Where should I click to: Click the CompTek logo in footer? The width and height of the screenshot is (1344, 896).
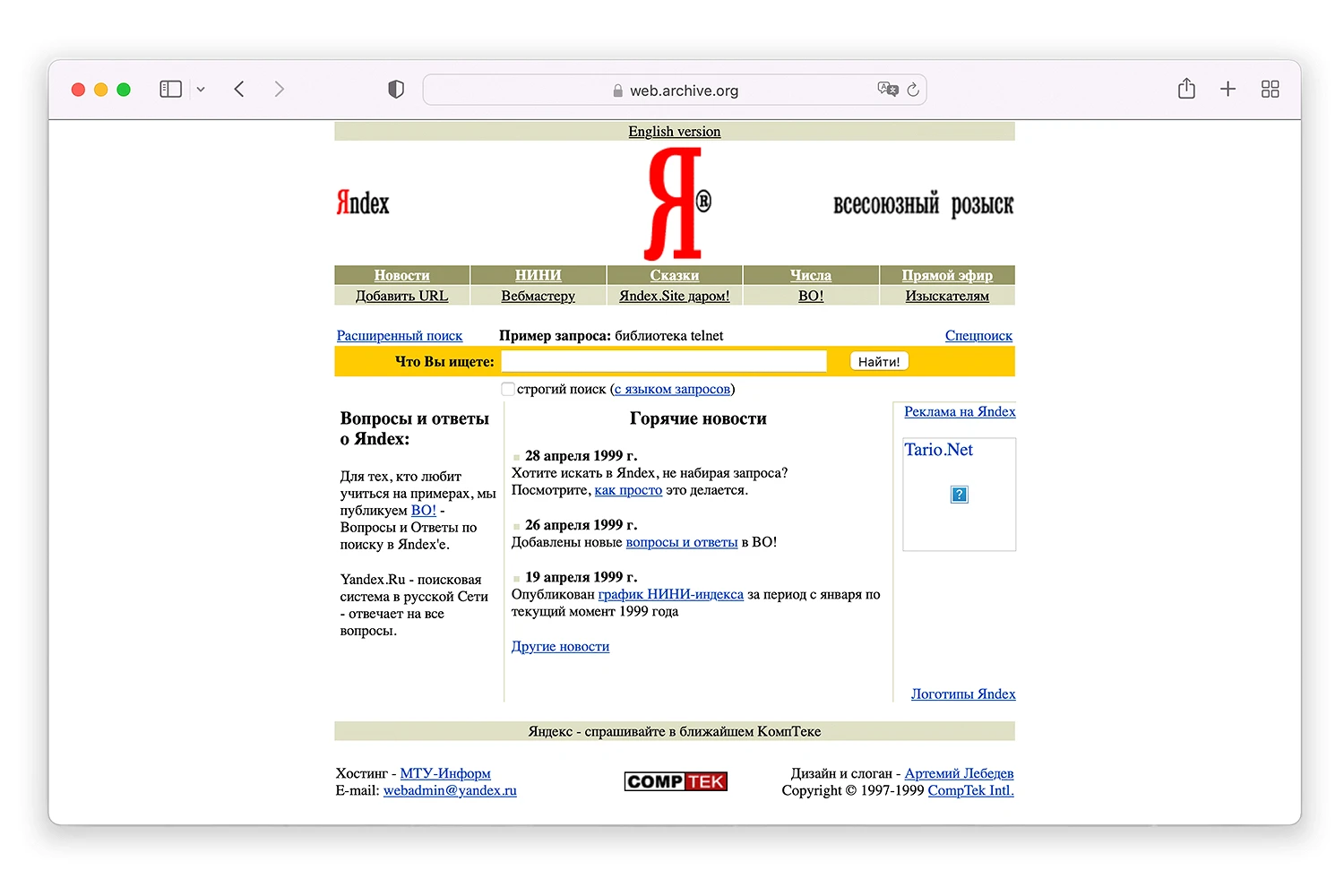click(676, 781)
